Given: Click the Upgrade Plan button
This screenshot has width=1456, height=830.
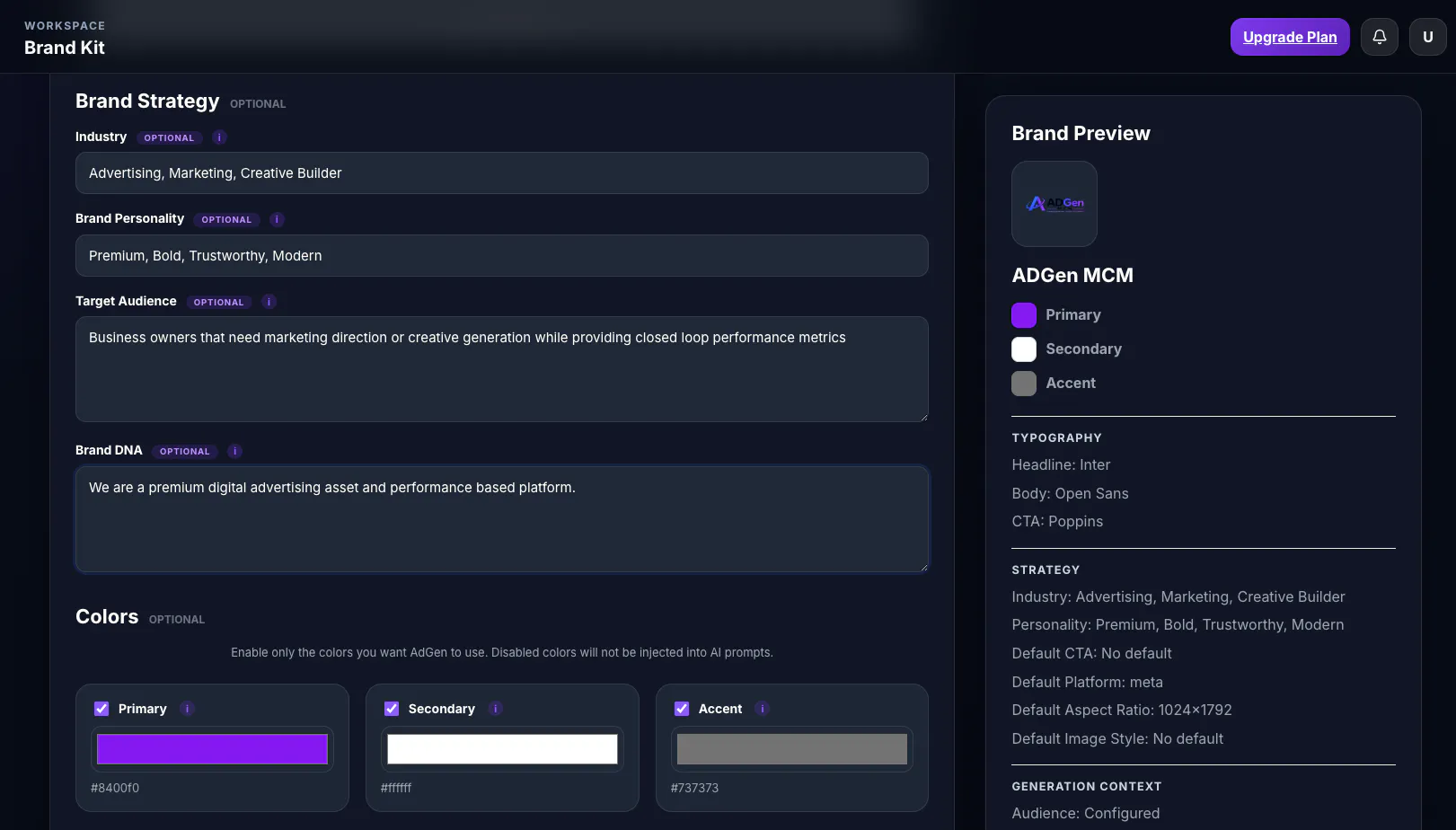Looking at the screenshot, I should [x=1290, y=37].
